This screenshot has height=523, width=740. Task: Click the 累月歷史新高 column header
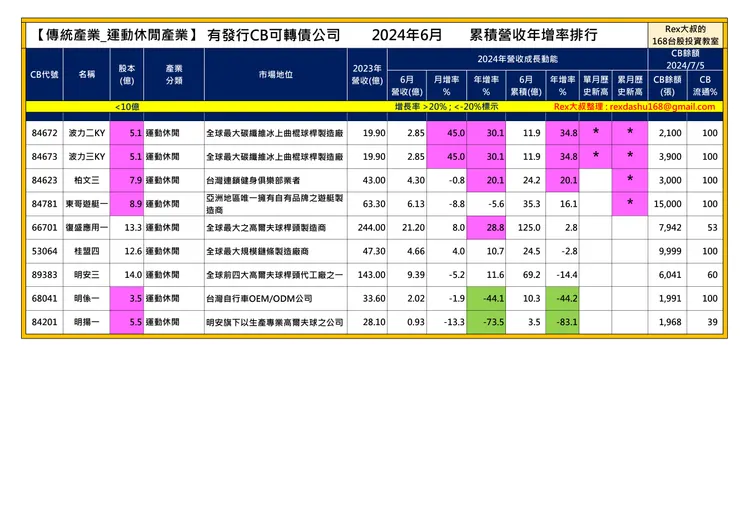click(x=630, y=85)
